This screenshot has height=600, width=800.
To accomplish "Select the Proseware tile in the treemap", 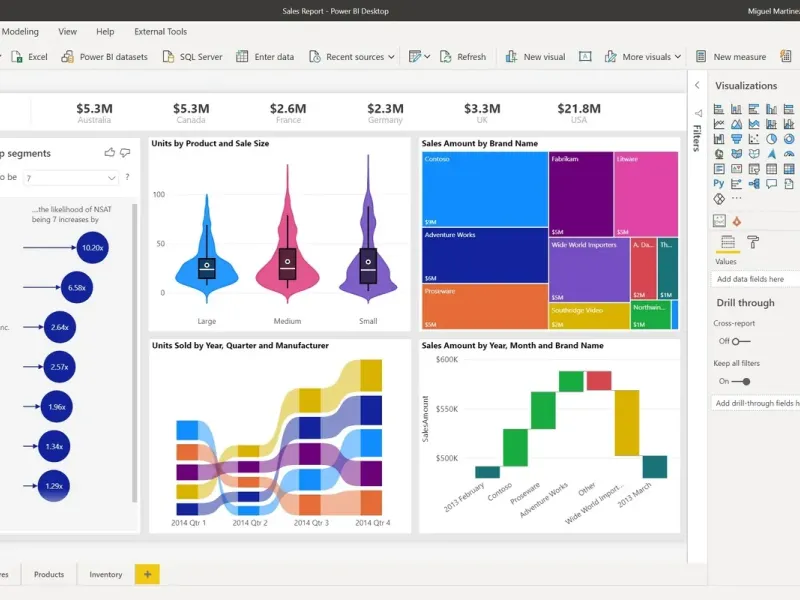I will tap(485, 307).
